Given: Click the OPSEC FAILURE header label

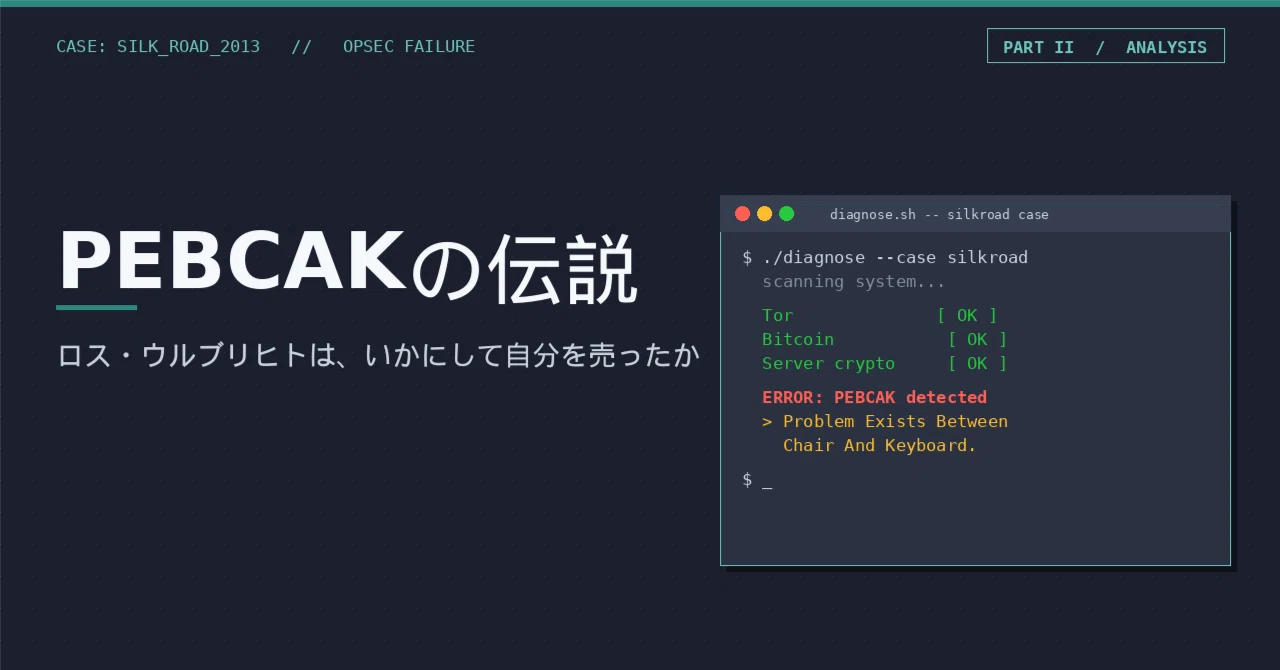Looking at the screenshot, I should coord(409,46).
